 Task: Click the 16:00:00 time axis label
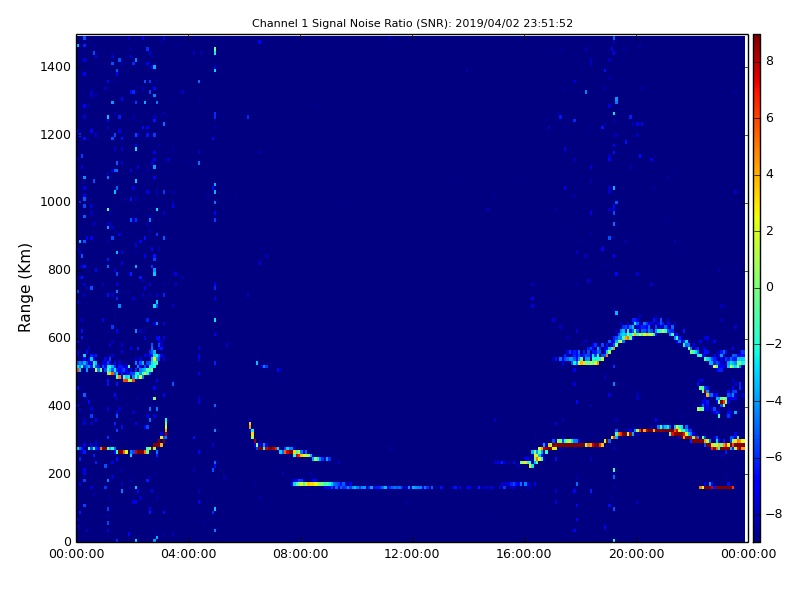point(524,554)
